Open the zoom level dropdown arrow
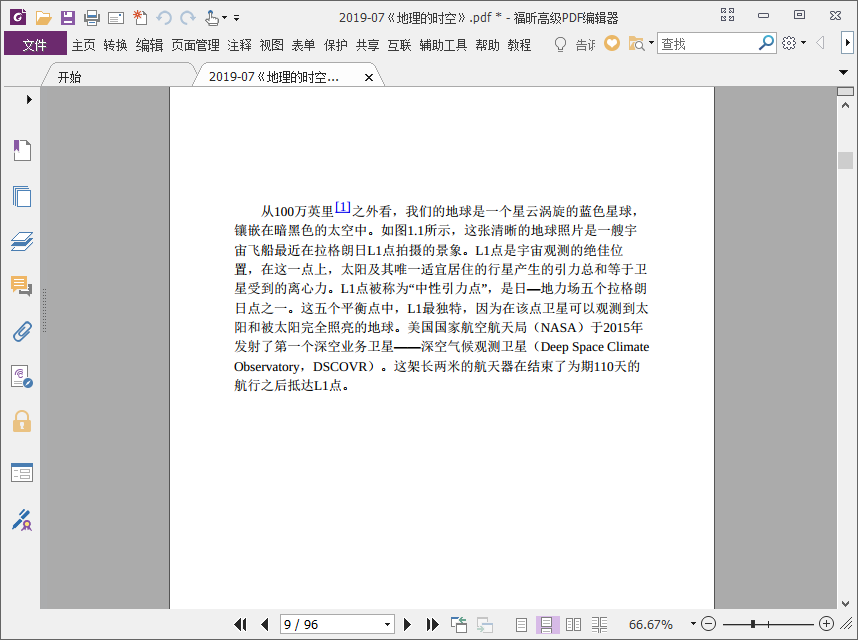Viewport: 858px width, 640px height. [693, 624]
